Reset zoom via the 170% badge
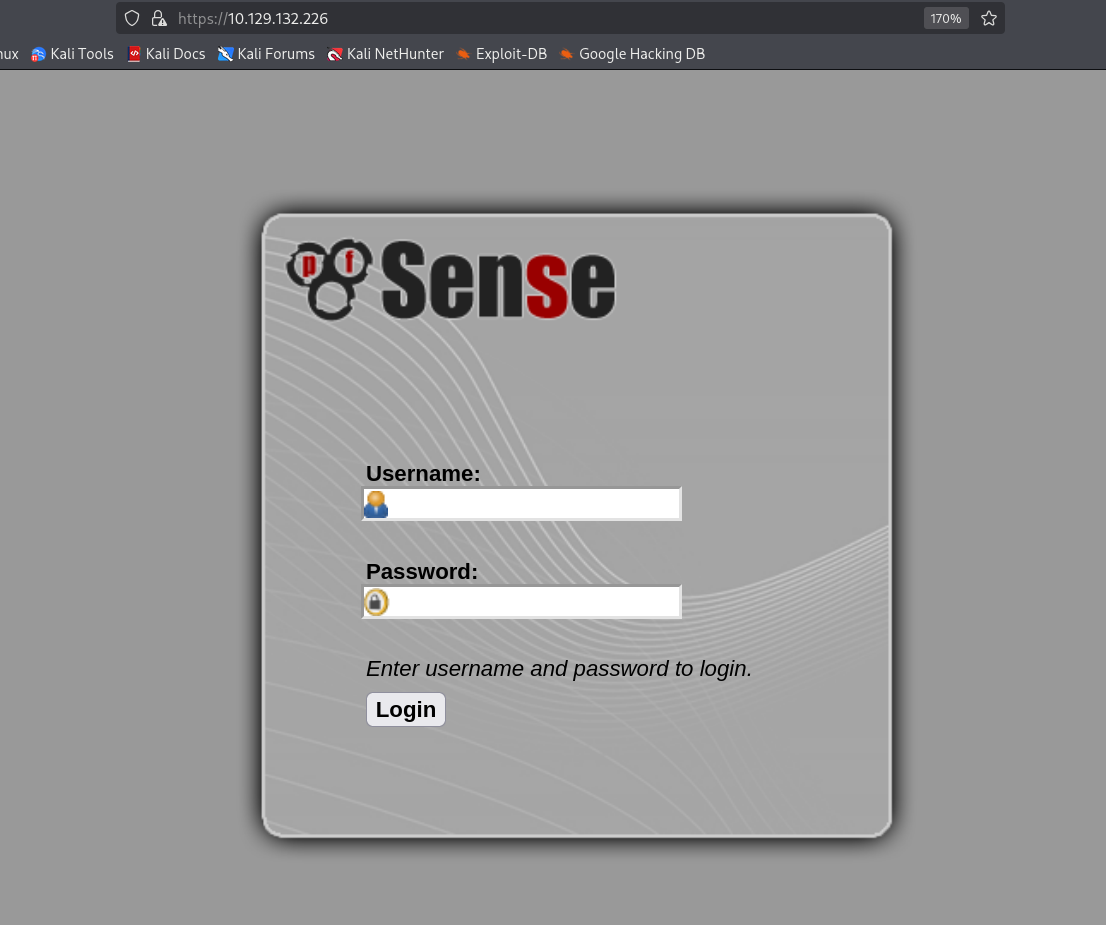 [945, 18]
